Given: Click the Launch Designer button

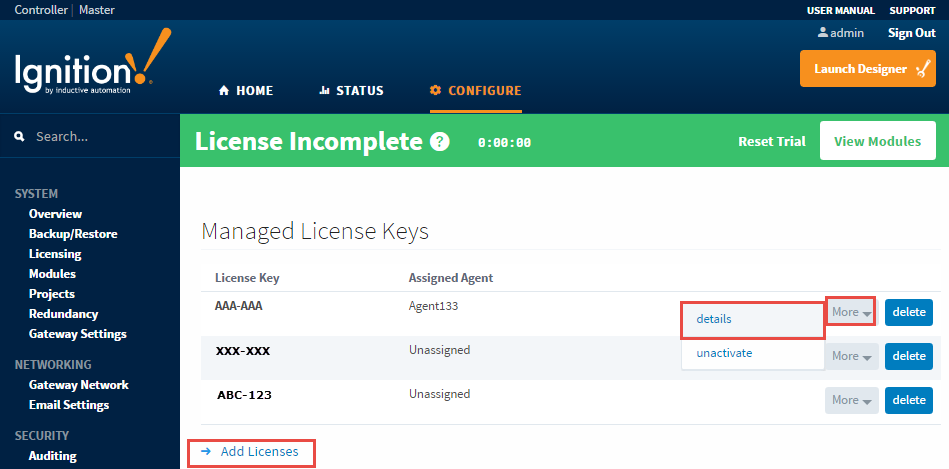Looking at the screenshot, I should tap(867, 69).
